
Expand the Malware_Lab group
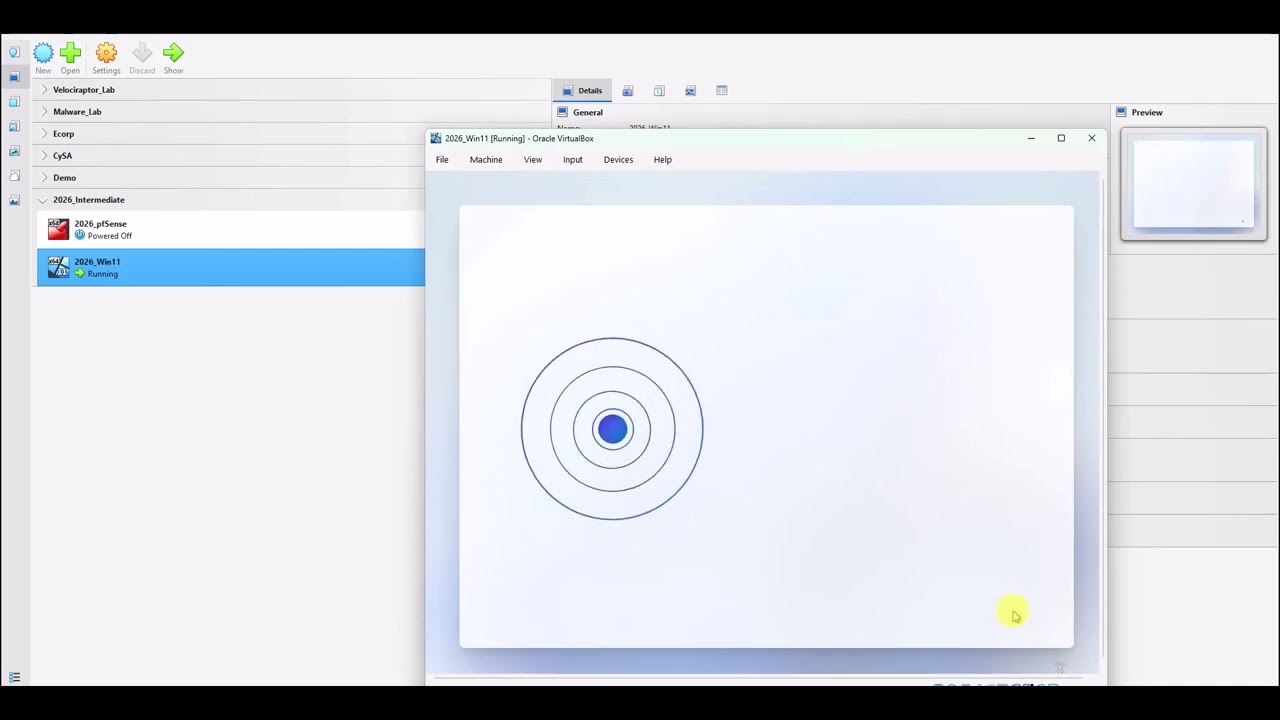pos(44,112)
